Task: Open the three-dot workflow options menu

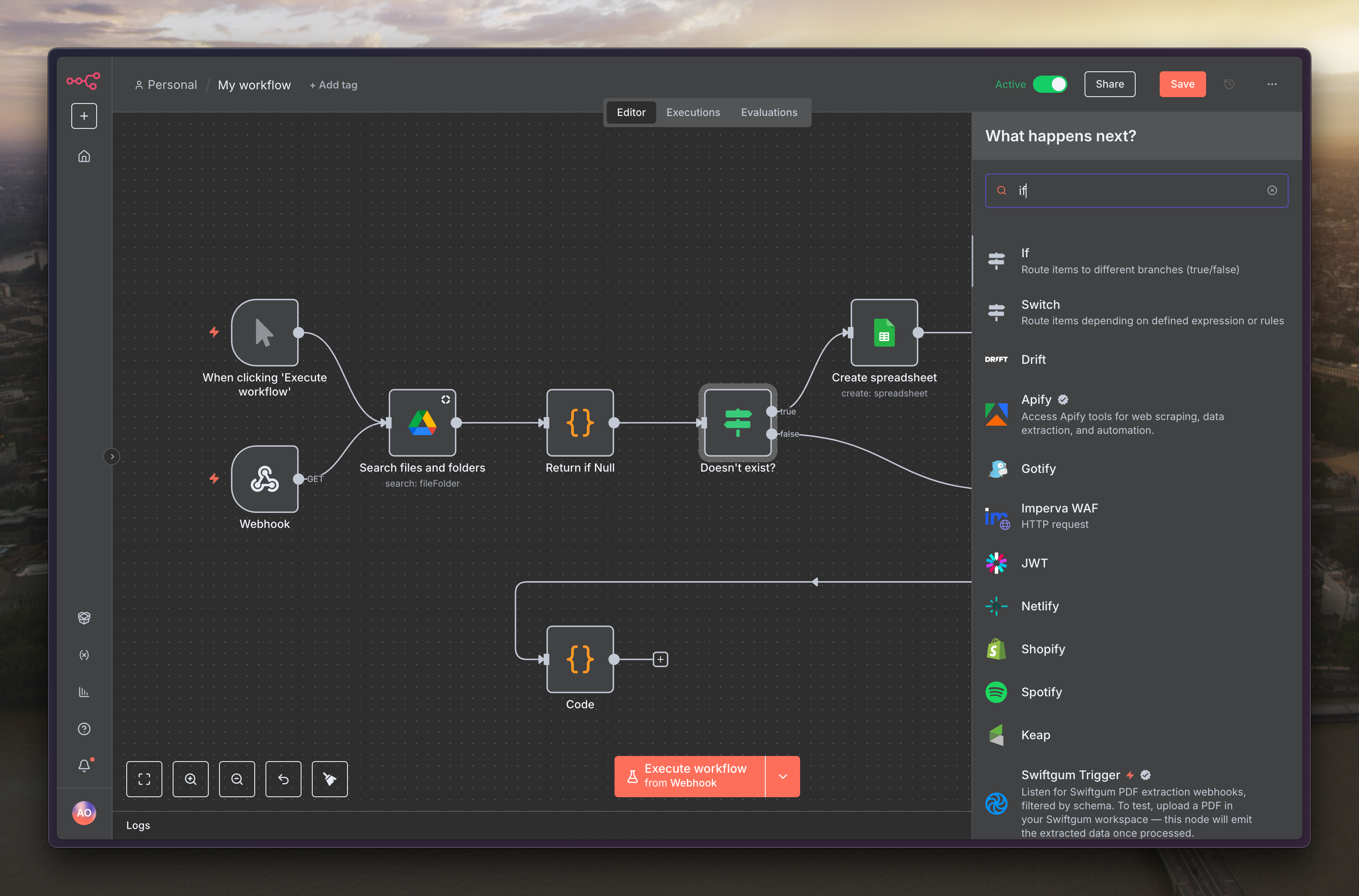Action: 1272,84
